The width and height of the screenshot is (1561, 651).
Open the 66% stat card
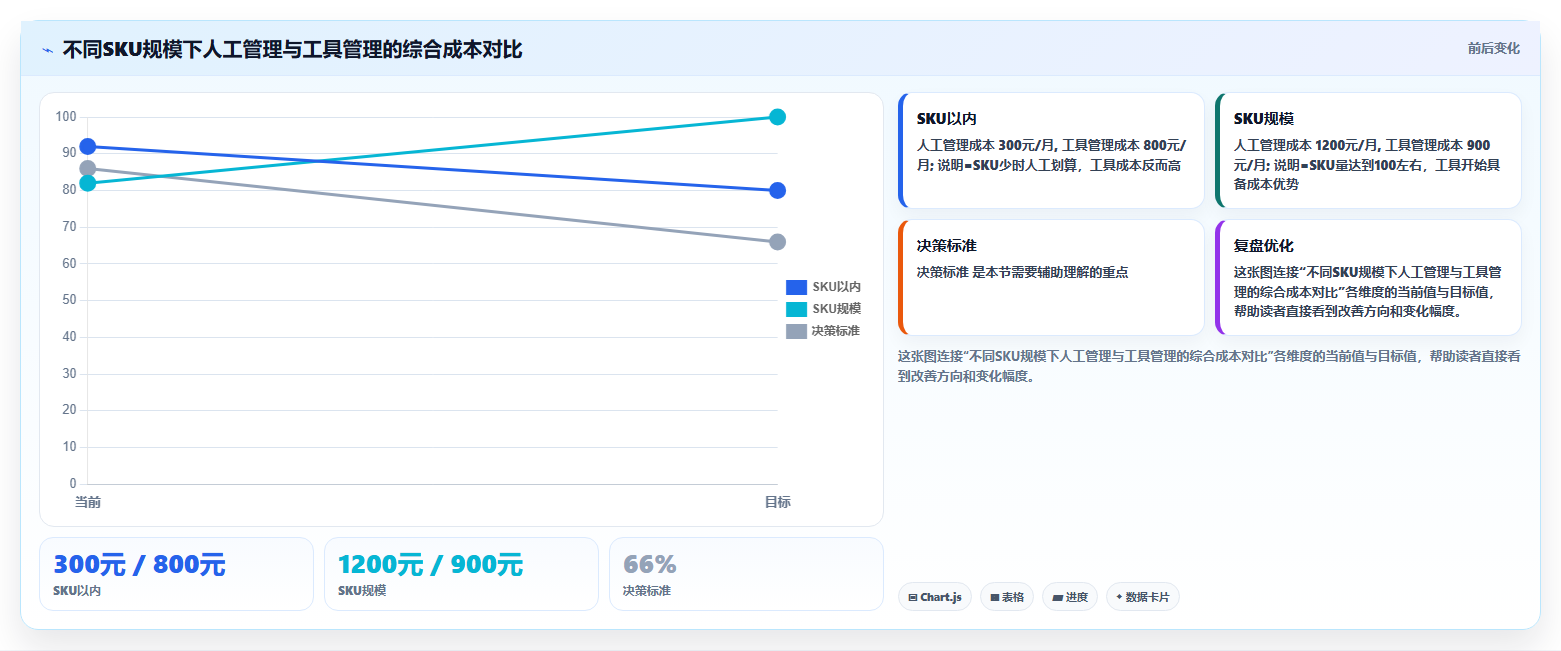pyautogui.click(x=746, y=574)
